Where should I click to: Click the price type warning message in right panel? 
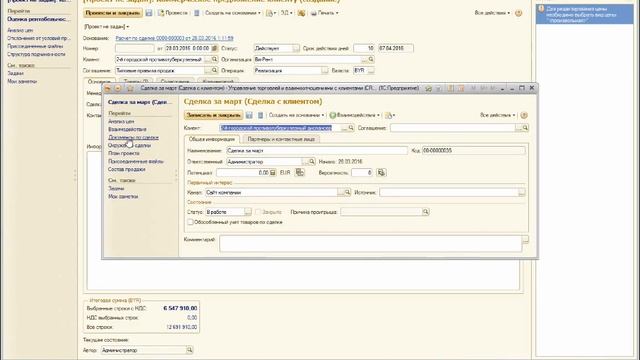(584, 14)
